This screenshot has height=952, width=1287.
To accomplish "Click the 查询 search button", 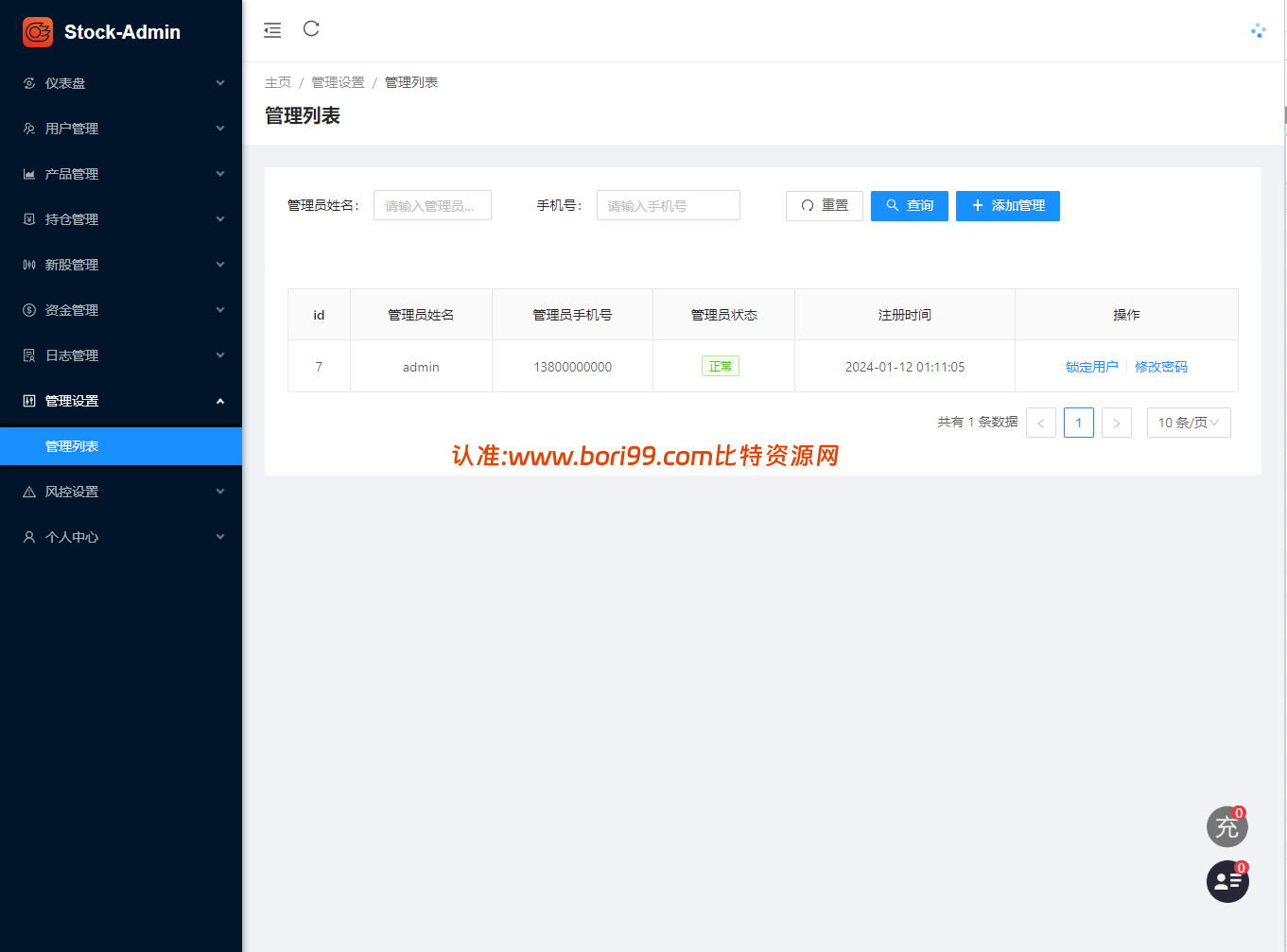I will 910,206.
